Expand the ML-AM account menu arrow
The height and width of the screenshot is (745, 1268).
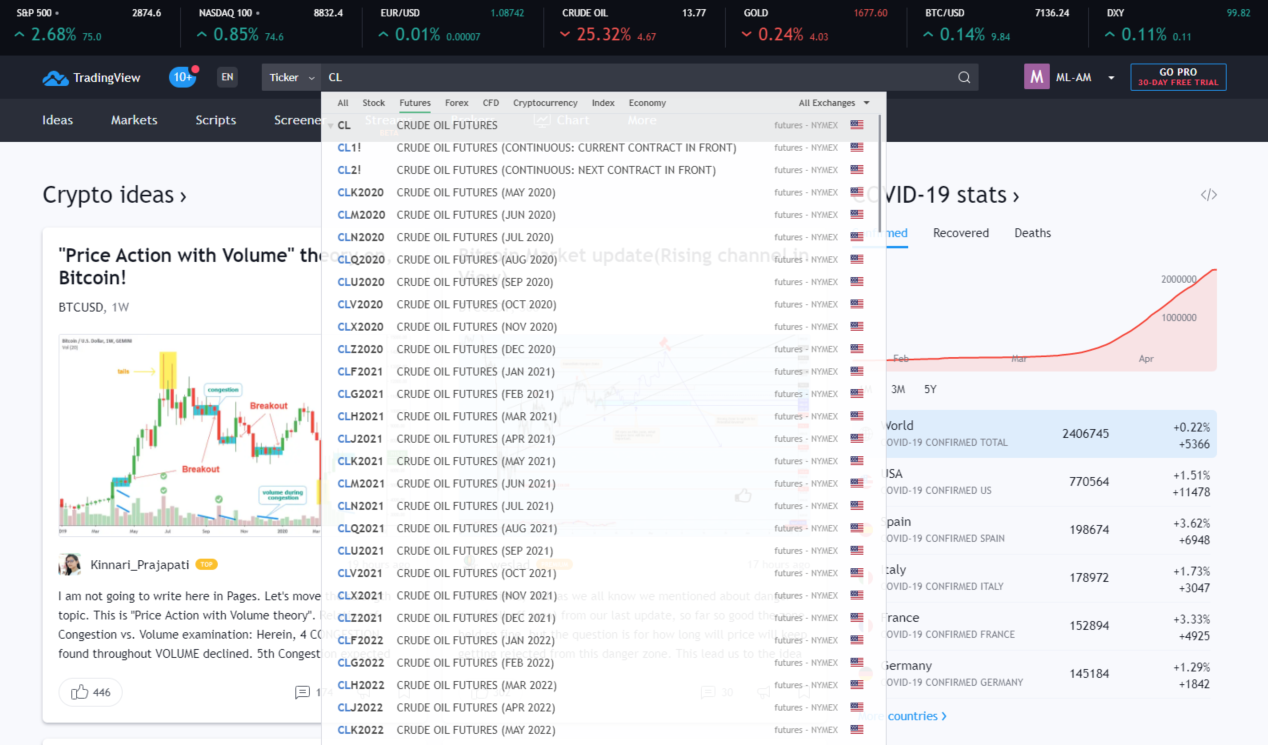tap(1111, 78)
